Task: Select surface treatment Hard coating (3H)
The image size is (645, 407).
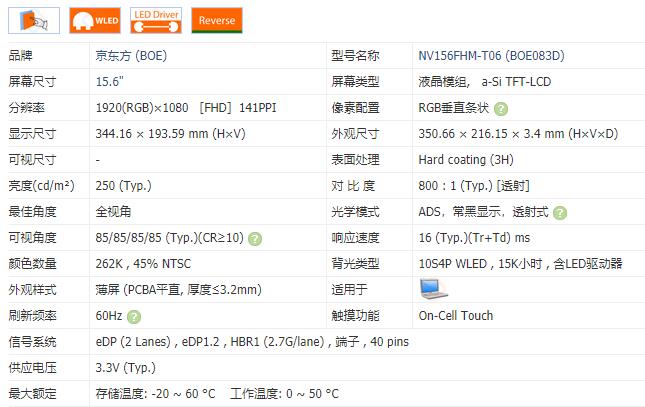Action: (466, 160)
